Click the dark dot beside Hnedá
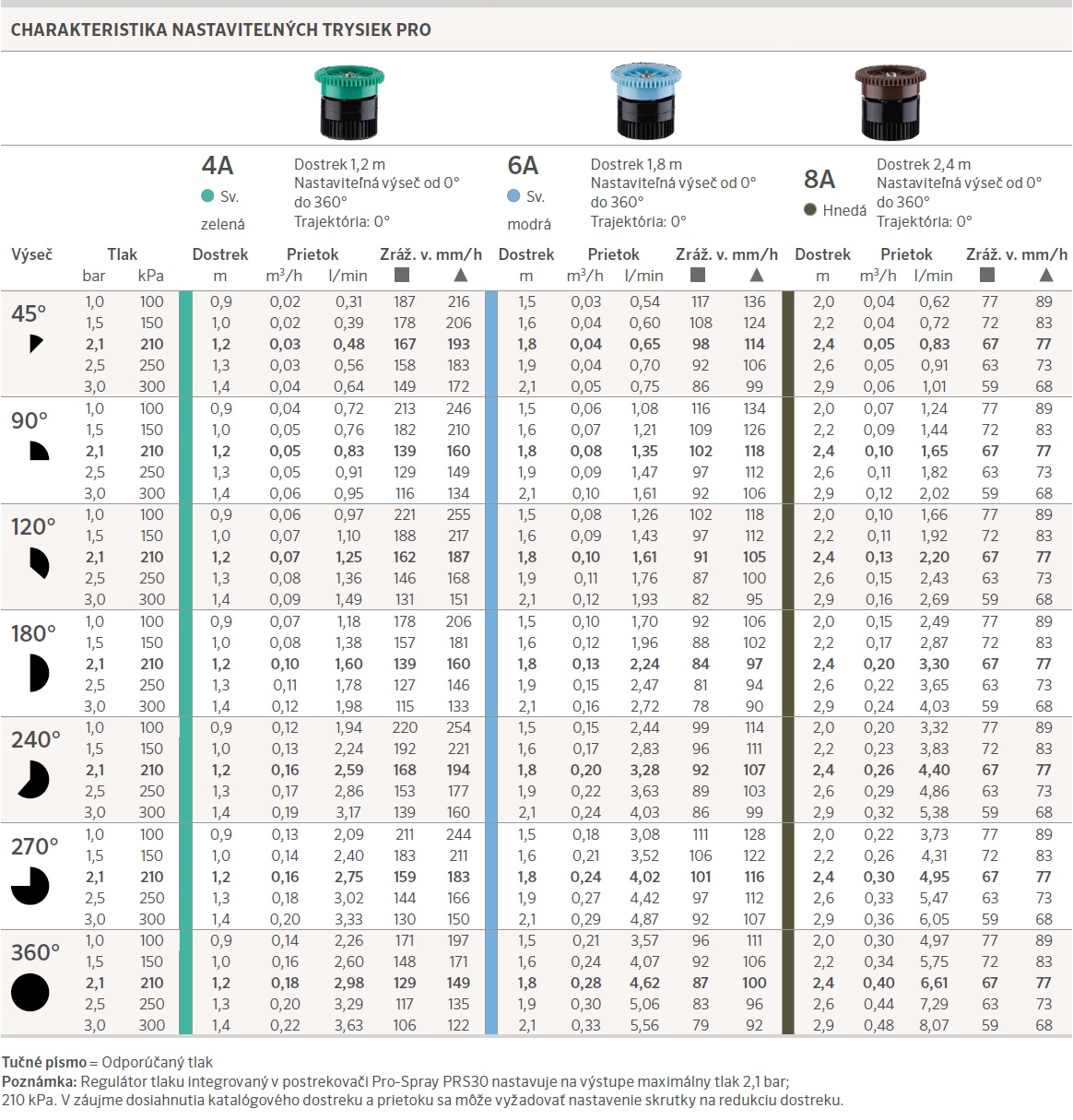Image resolution: width=1073 pixels, height=1120 pixels. pyautogui.click(x=810, y=210)
